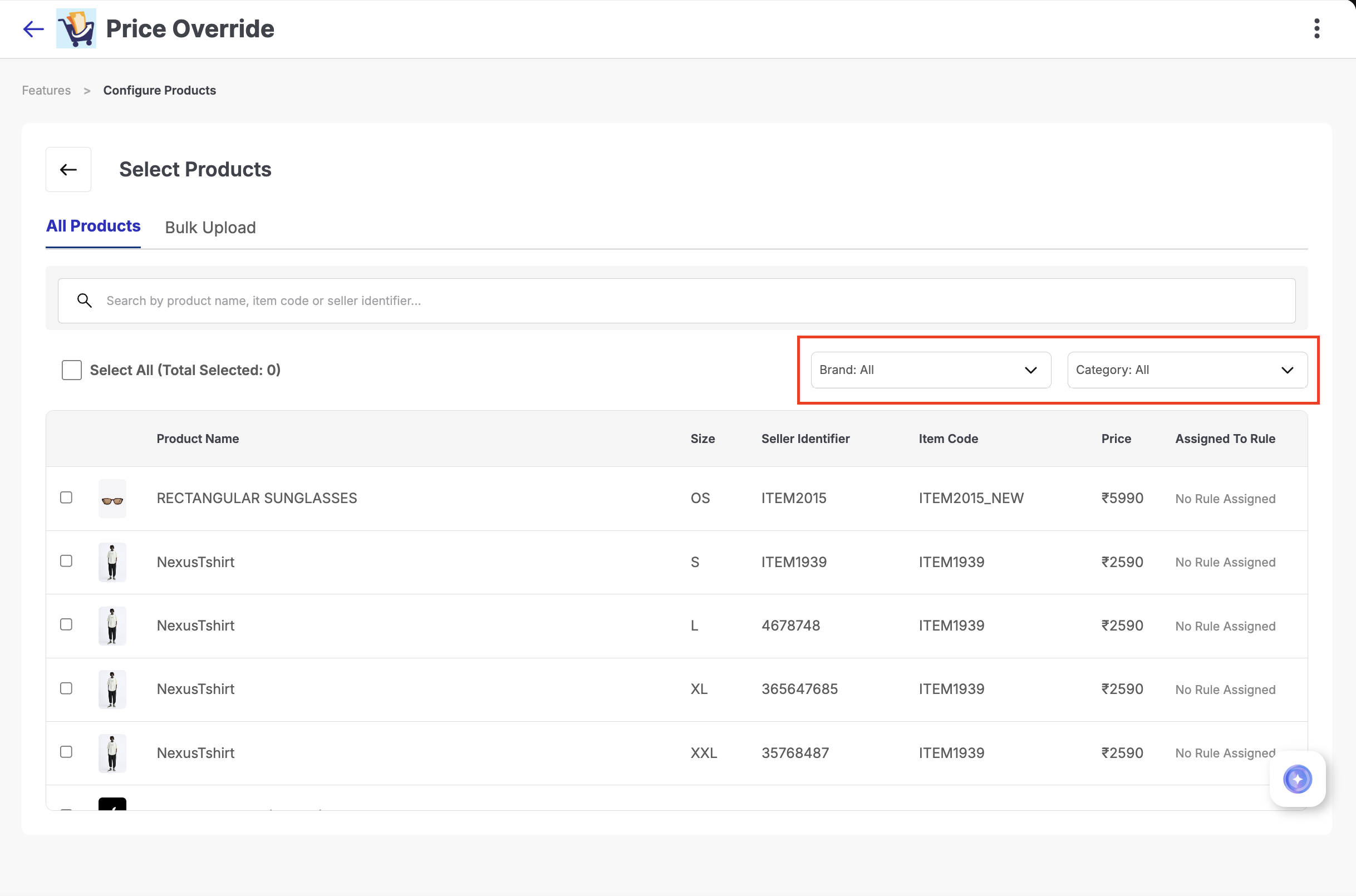Image resolution: width=1356 pixels, height=896 pixels.
Task: Click seller identifier 4678748
Action: [x=790, y=626]
